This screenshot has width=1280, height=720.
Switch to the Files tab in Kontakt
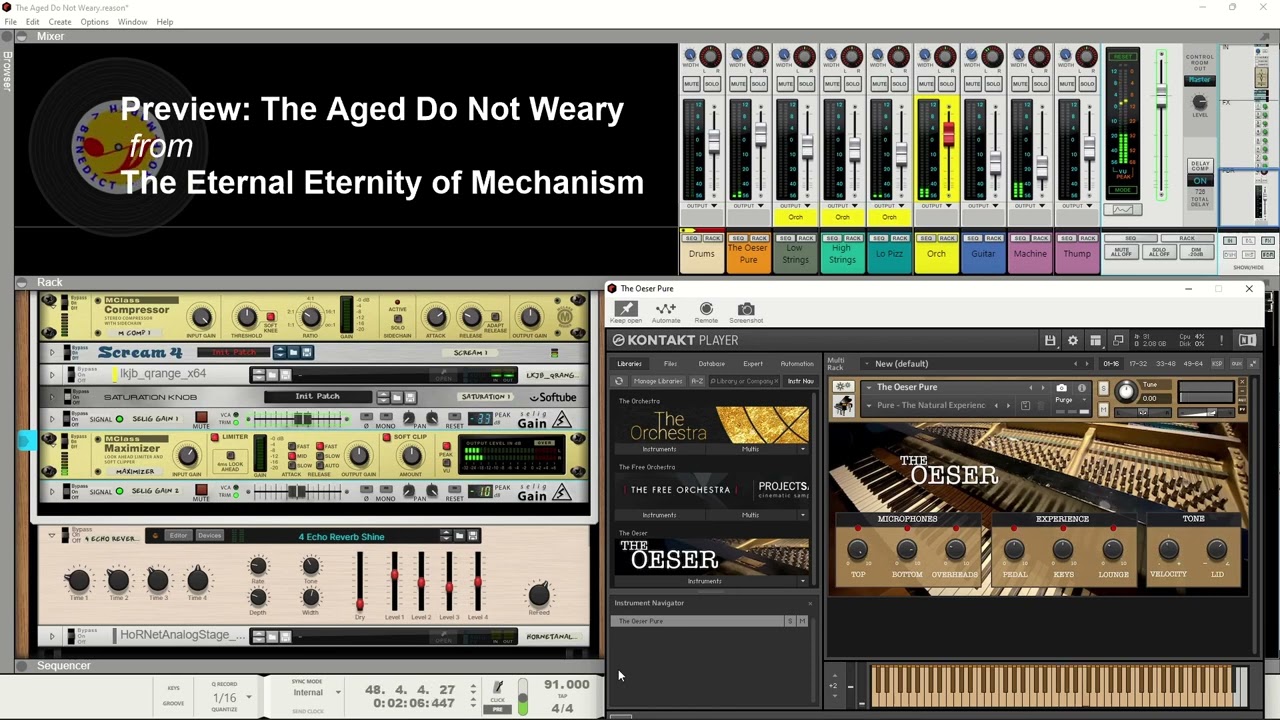click(670, 364)
